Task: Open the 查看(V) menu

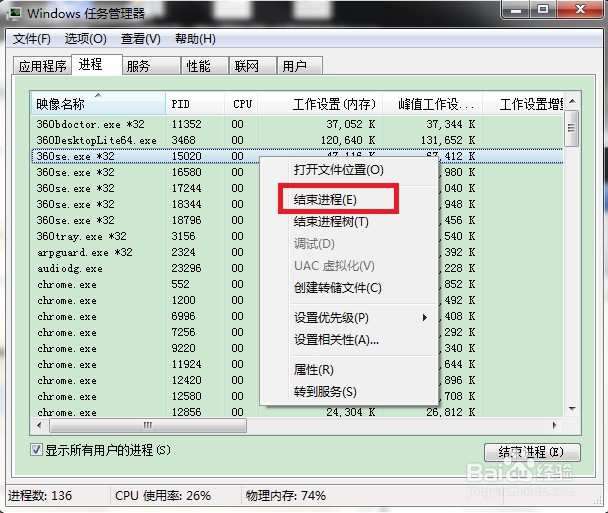Action: 140,39
